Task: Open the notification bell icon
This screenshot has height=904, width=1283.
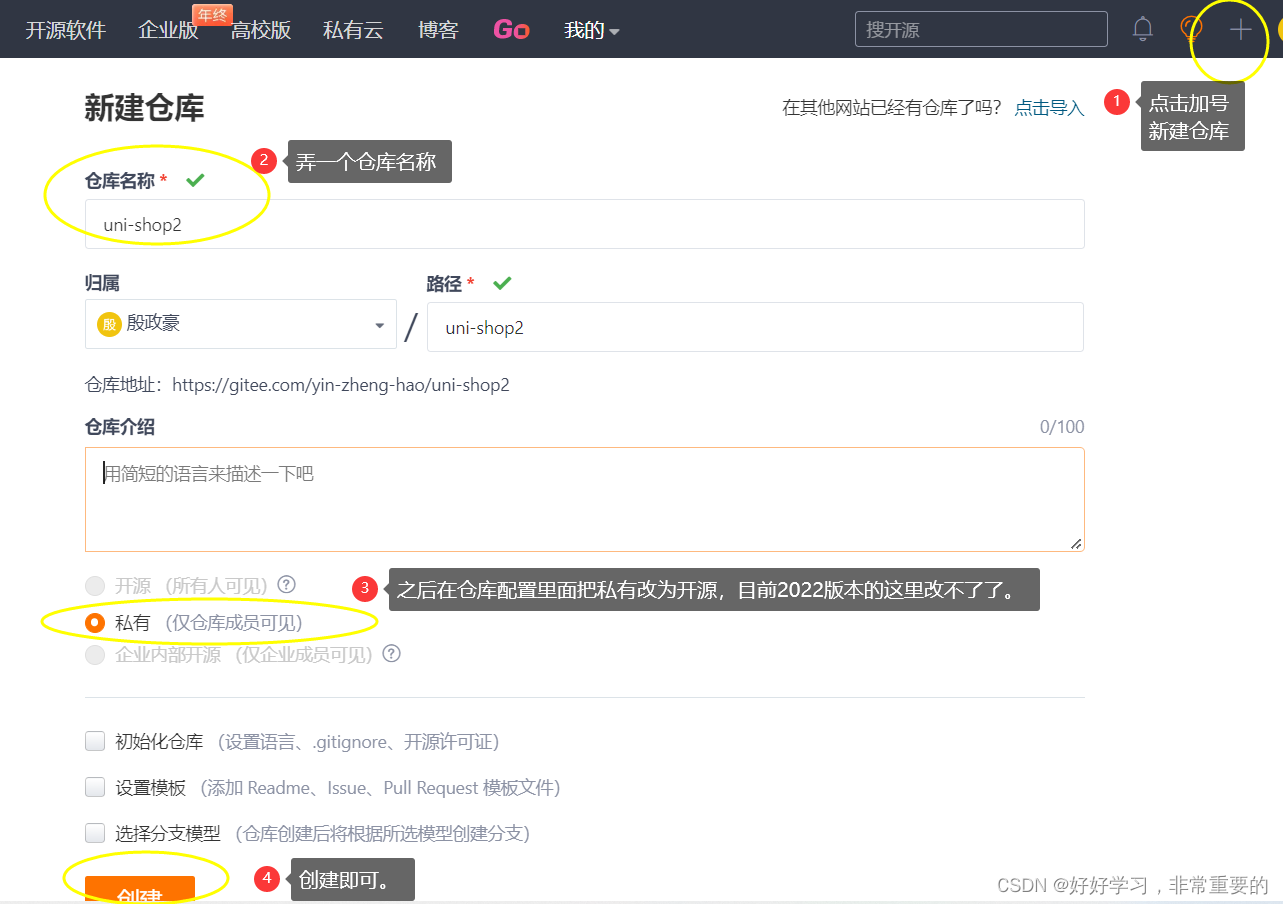Action: pos(1142,29)
